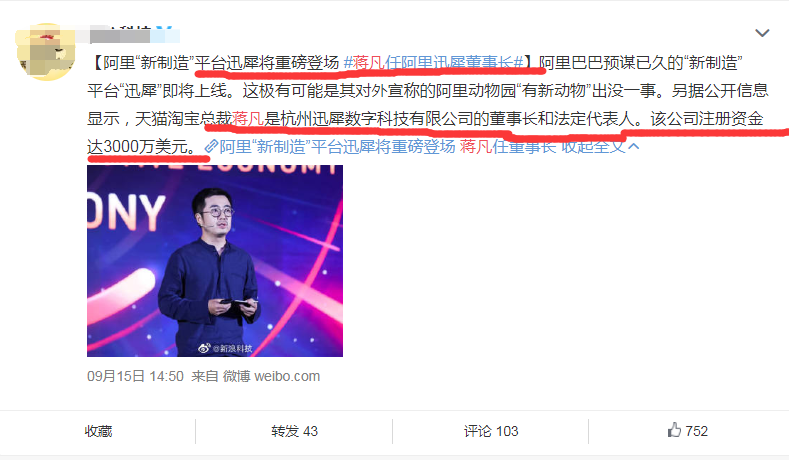This screenshot has height=460, width=789.
Task: Click the like count 752
Action: coord(696,431)
